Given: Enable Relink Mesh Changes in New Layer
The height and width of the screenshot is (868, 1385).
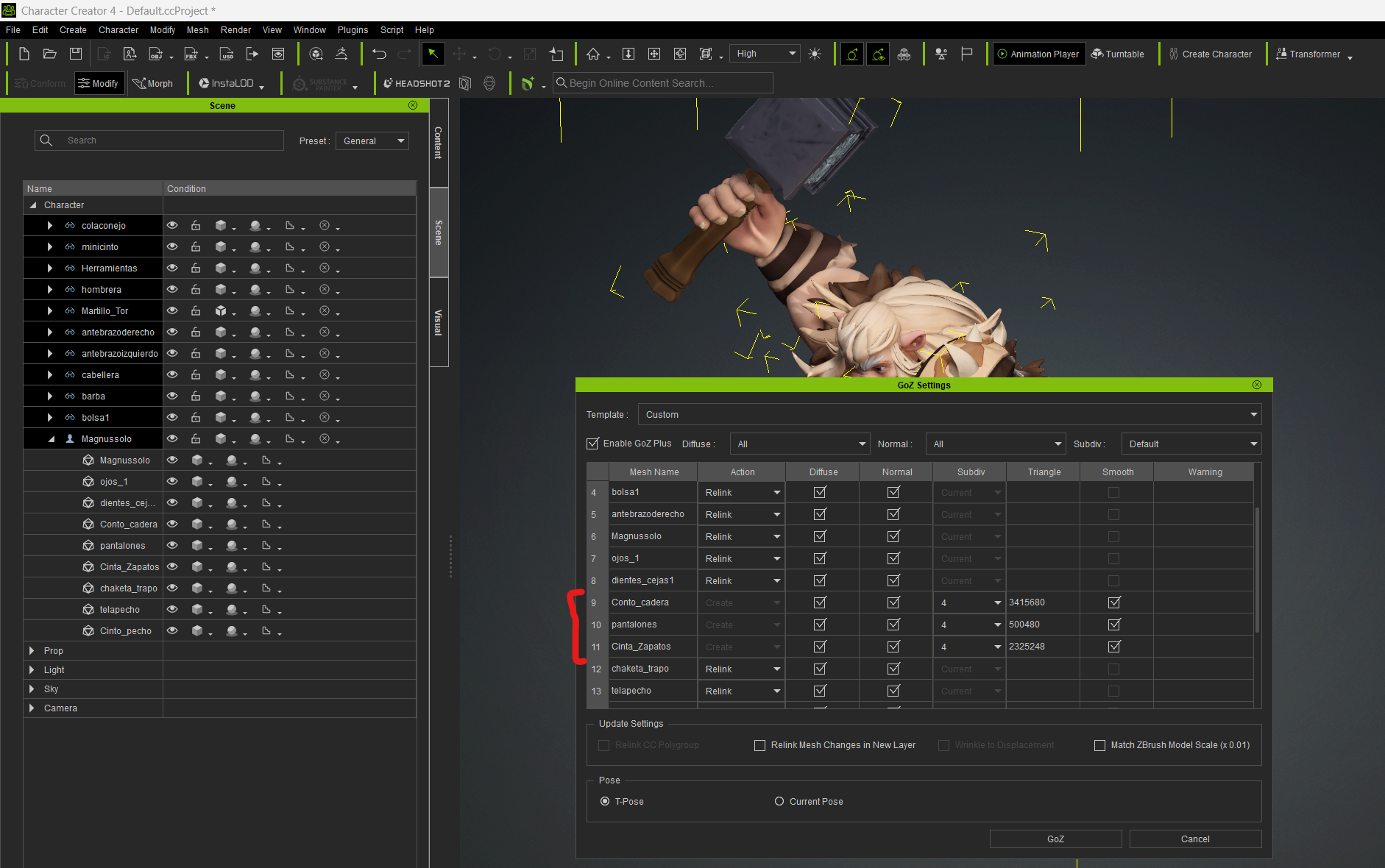Looking at the screenshot, I should pos(760,745).
